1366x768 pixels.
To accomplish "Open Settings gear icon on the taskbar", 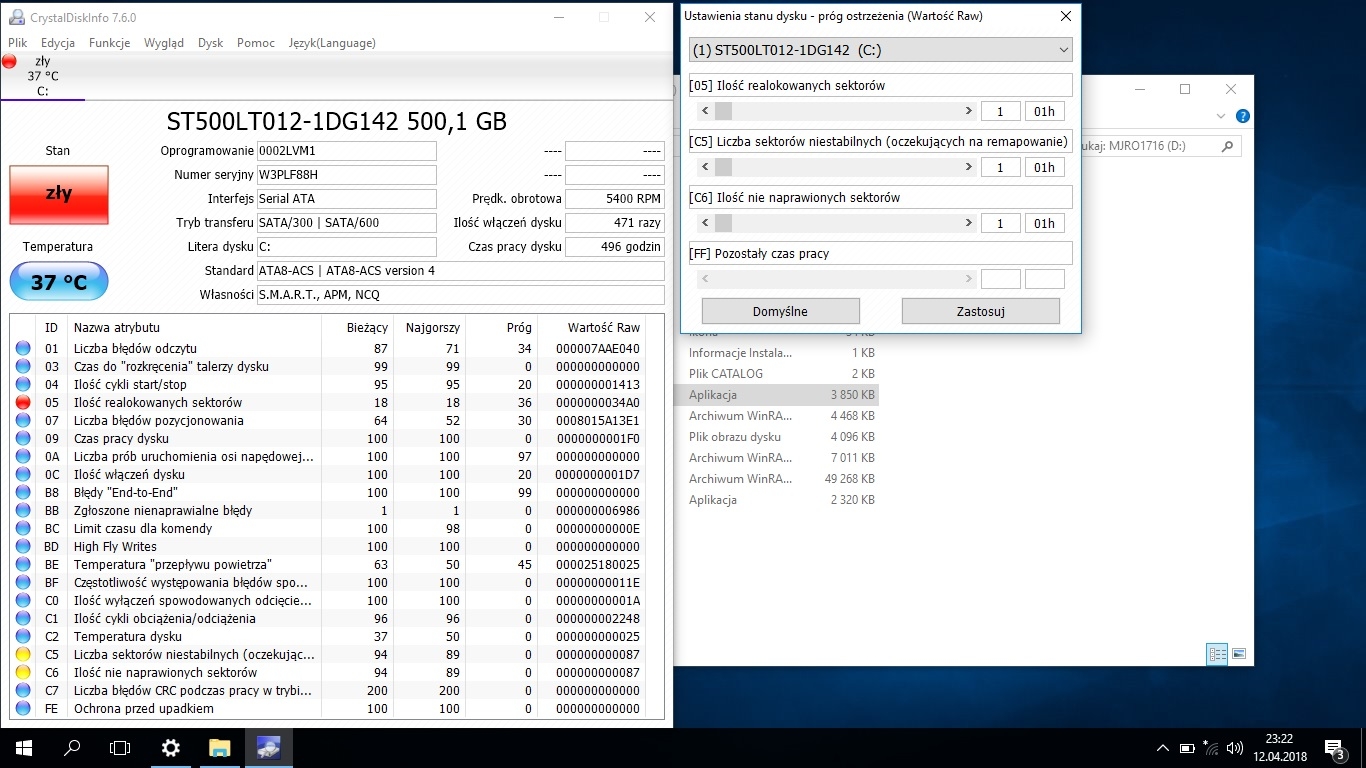I will click(170, 747).
